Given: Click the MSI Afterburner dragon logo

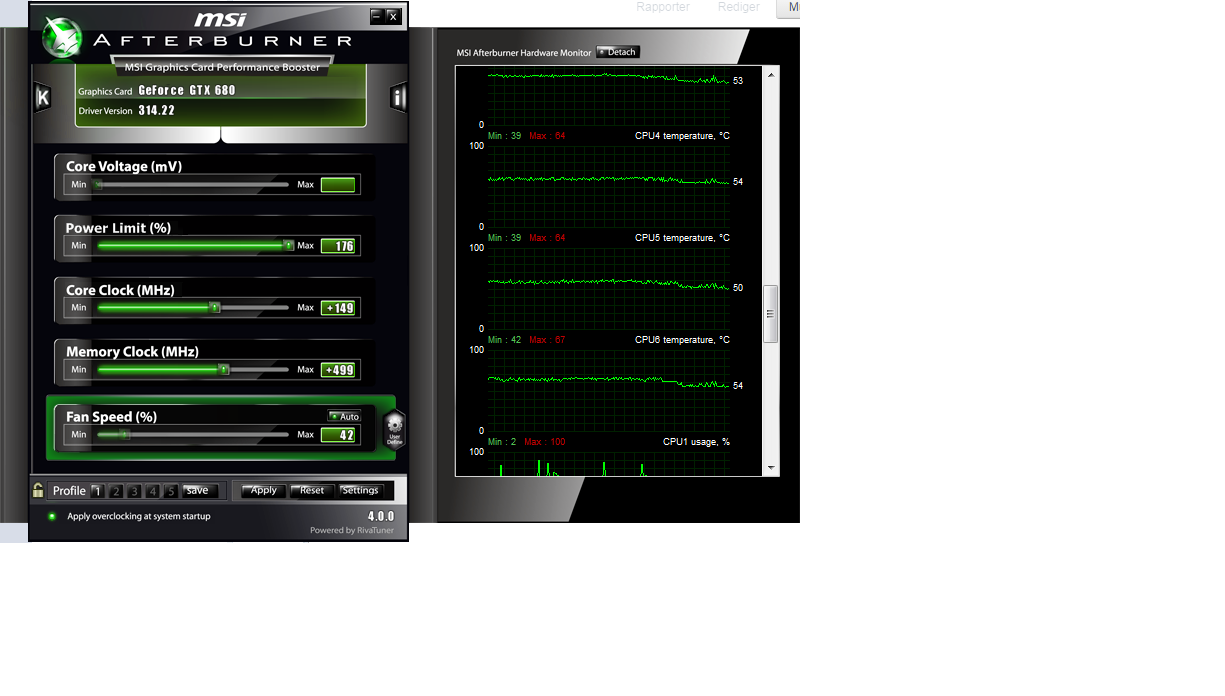Looking at the screenshot, I should 62,38.
